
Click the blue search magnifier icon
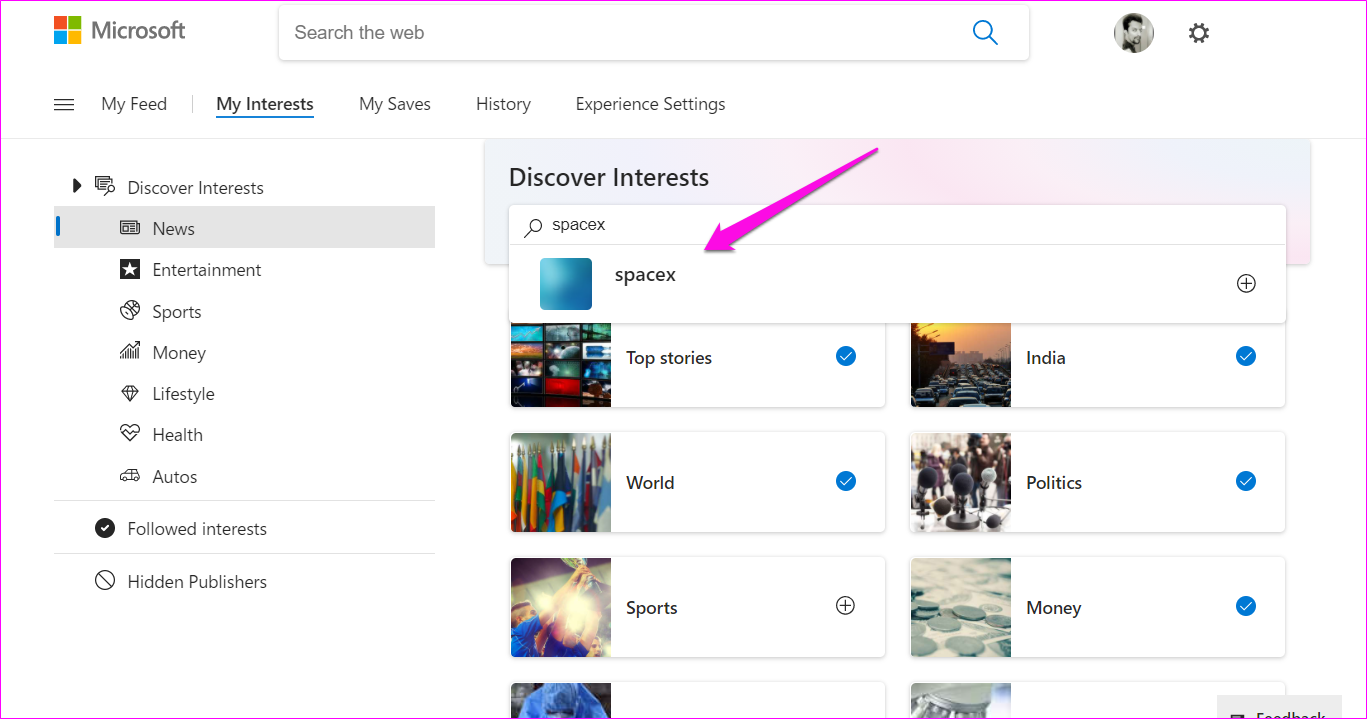point(985,33)
